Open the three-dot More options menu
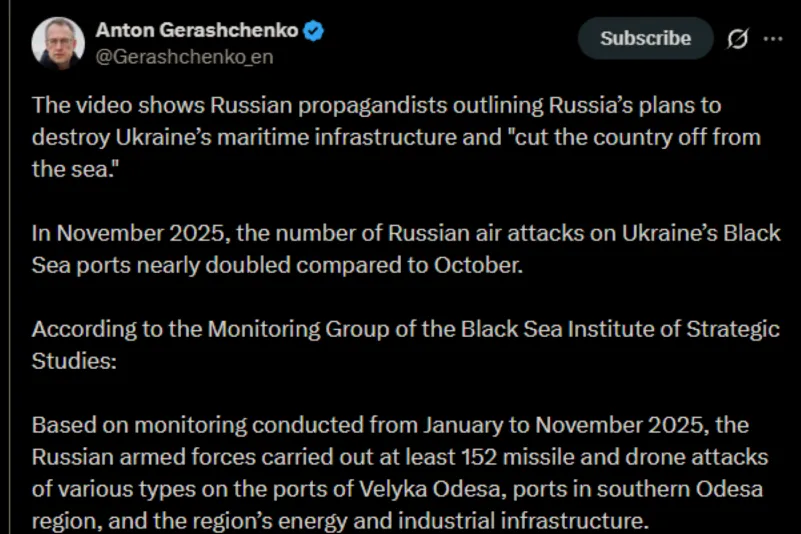Screen dimensions: 801x534 tap(773, 39)
